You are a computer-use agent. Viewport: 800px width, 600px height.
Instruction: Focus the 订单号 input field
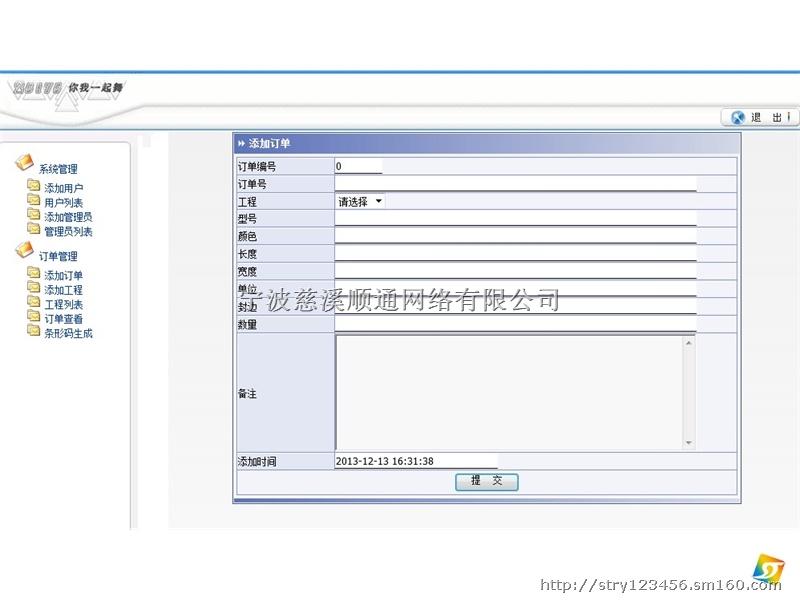pyautogui.click(x=515, y=184)
